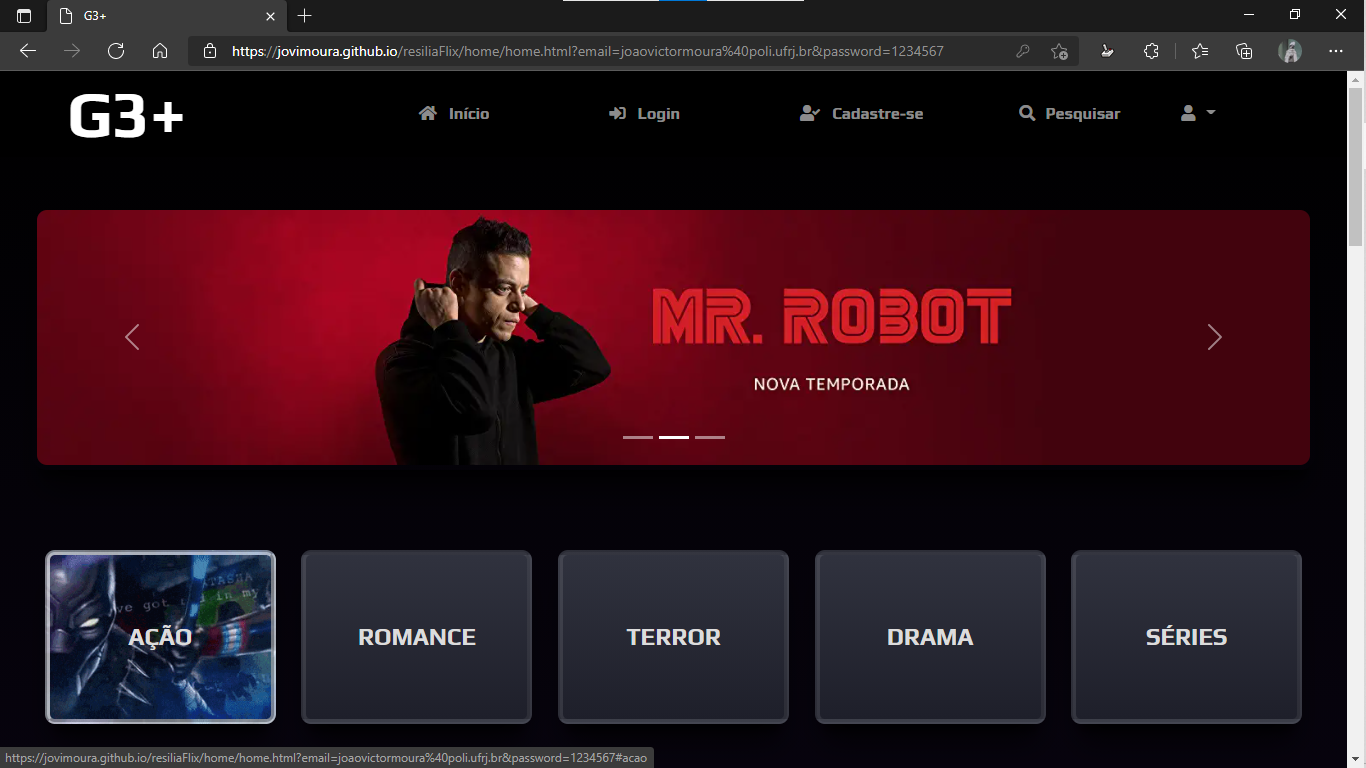Open tab actions menu icon

(24, 16)
